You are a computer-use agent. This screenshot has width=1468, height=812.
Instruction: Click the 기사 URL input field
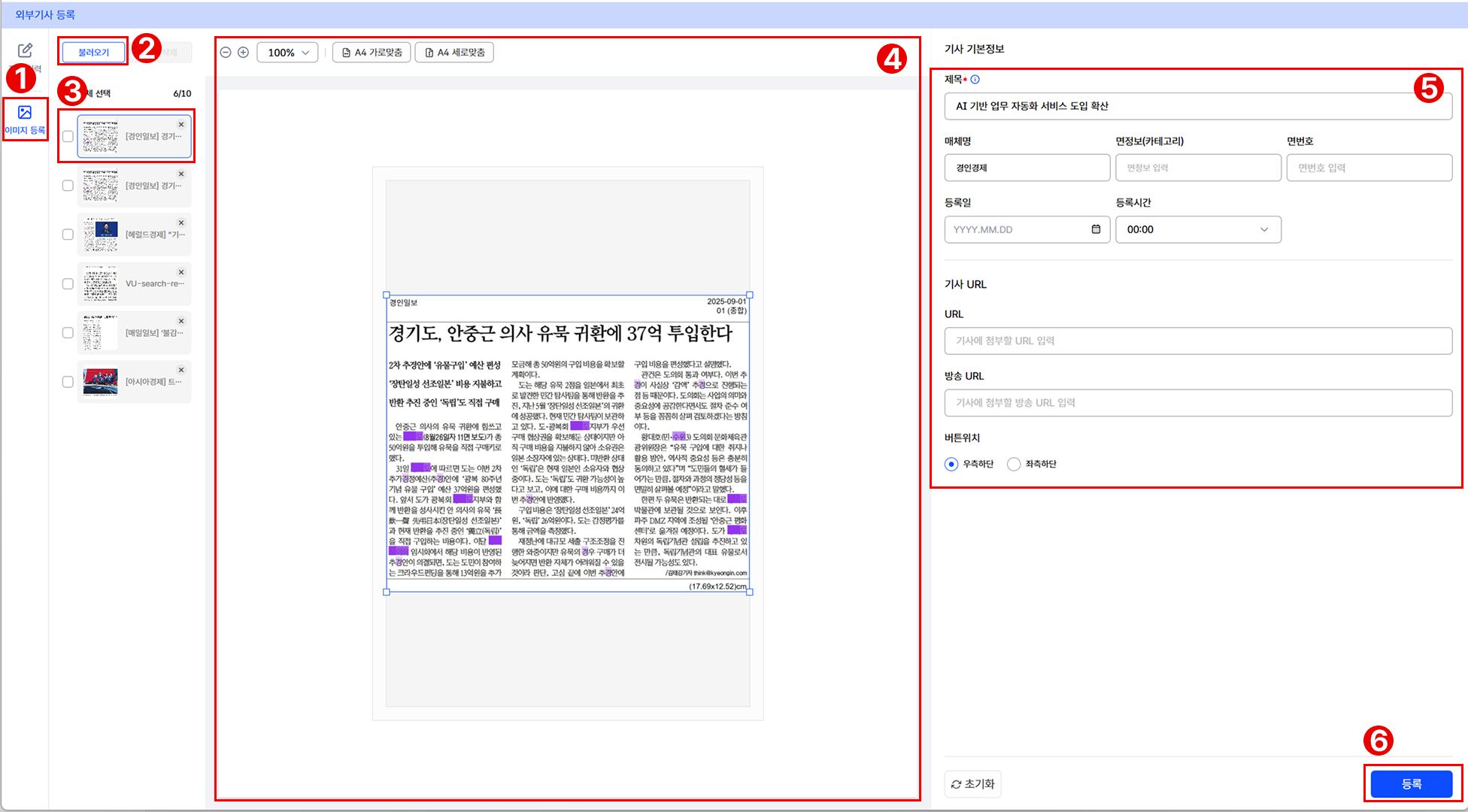[1198, 341]
